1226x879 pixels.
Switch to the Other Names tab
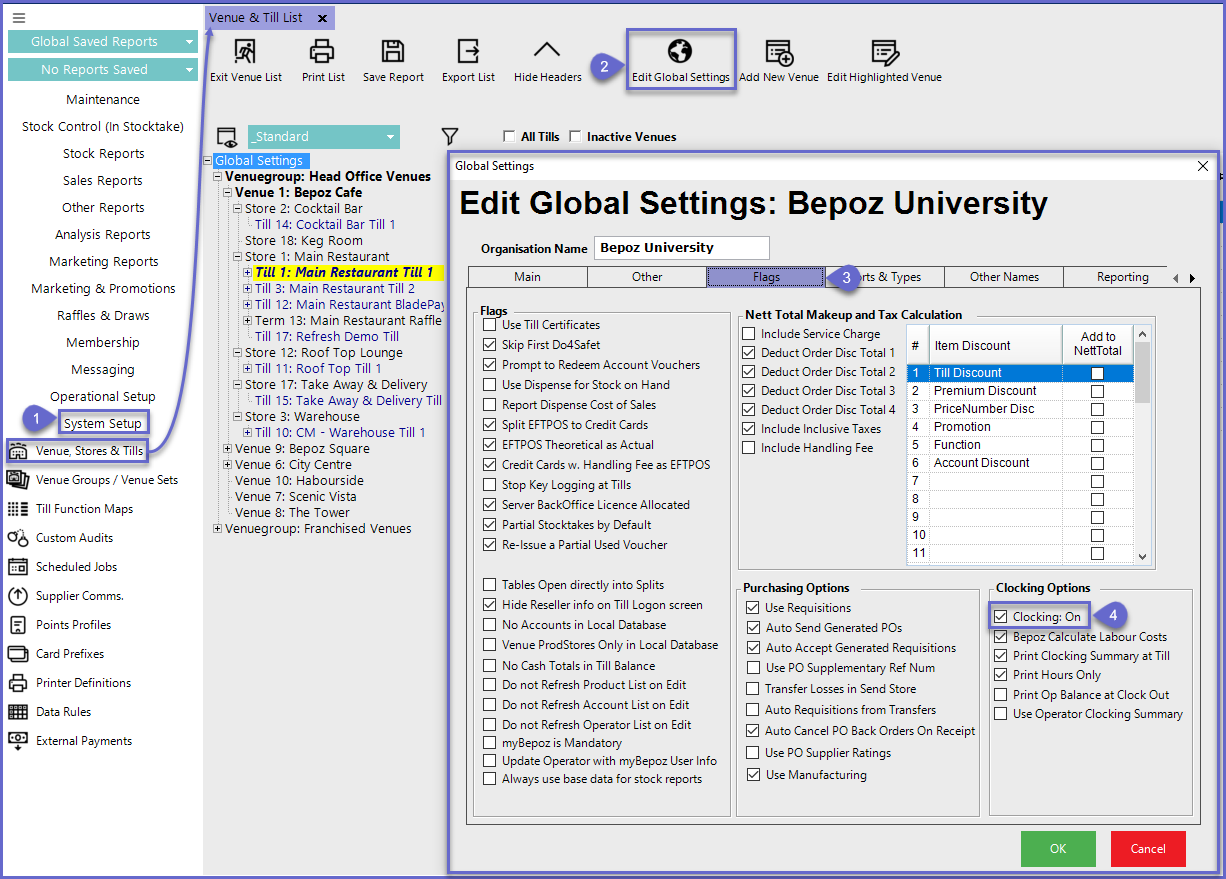1004,277
